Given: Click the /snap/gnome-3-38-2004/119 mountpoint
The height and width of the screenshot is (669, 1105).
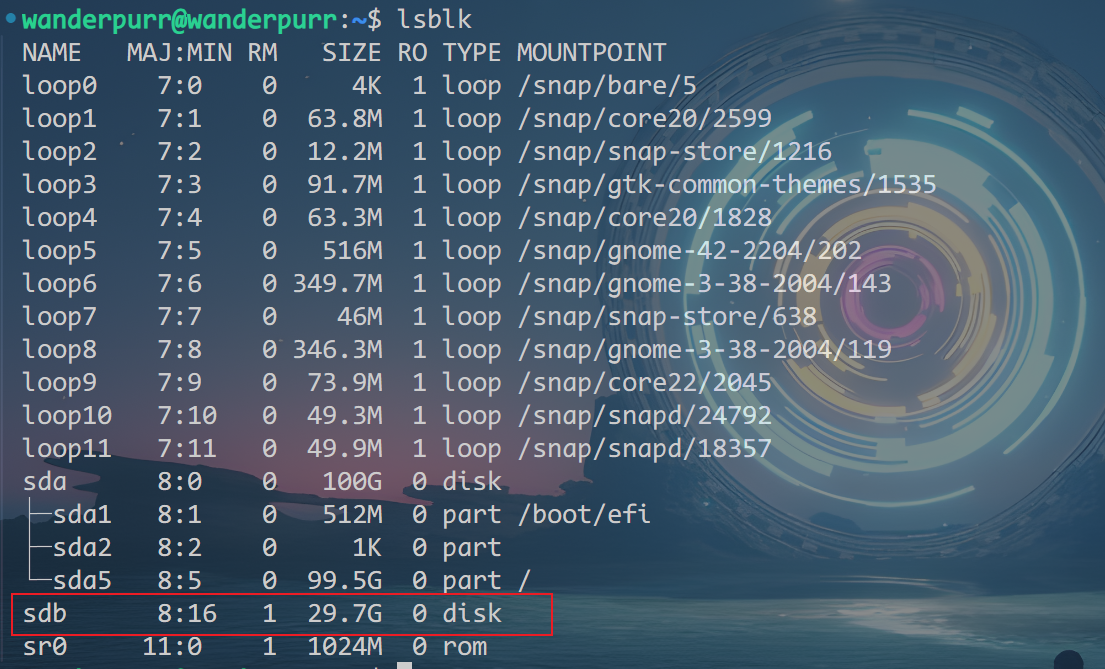Looking at the screenshot, I should [x=705, y=350].
